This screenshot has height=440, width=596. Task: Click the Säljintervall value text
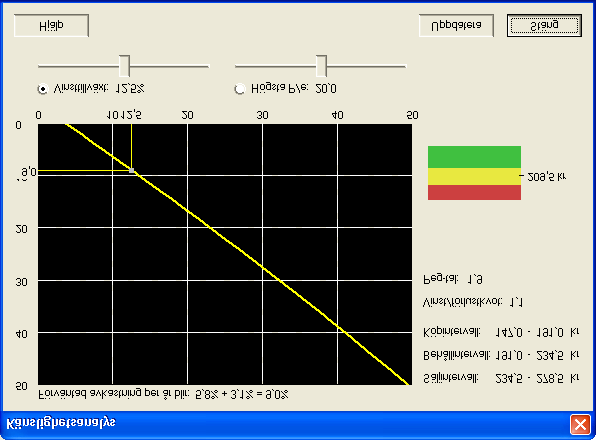click(537, 378)
